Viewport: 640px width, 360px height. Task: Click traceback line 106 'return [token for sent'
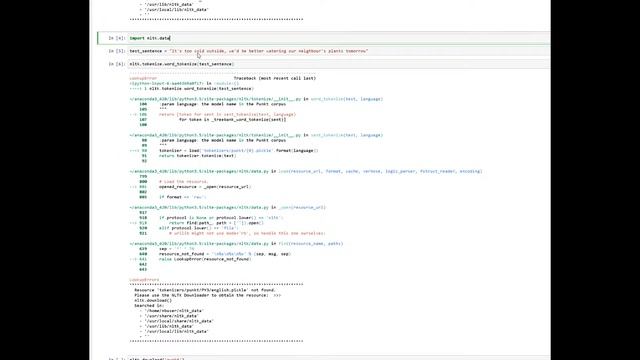pyautogui.click(x=227, y=114)
